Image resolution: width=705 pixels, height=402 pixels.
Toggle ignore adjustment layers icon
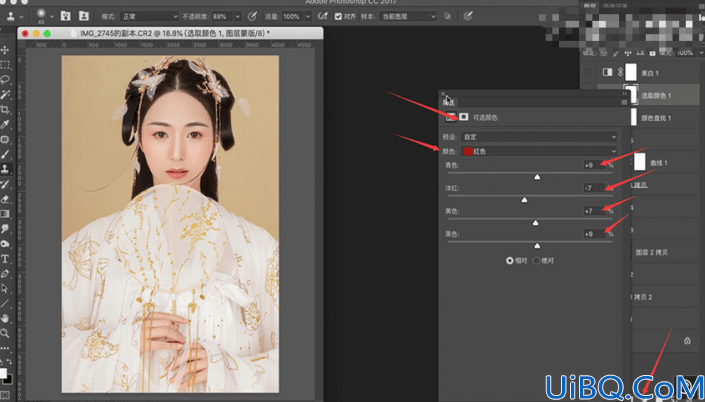tap(447, 16)
